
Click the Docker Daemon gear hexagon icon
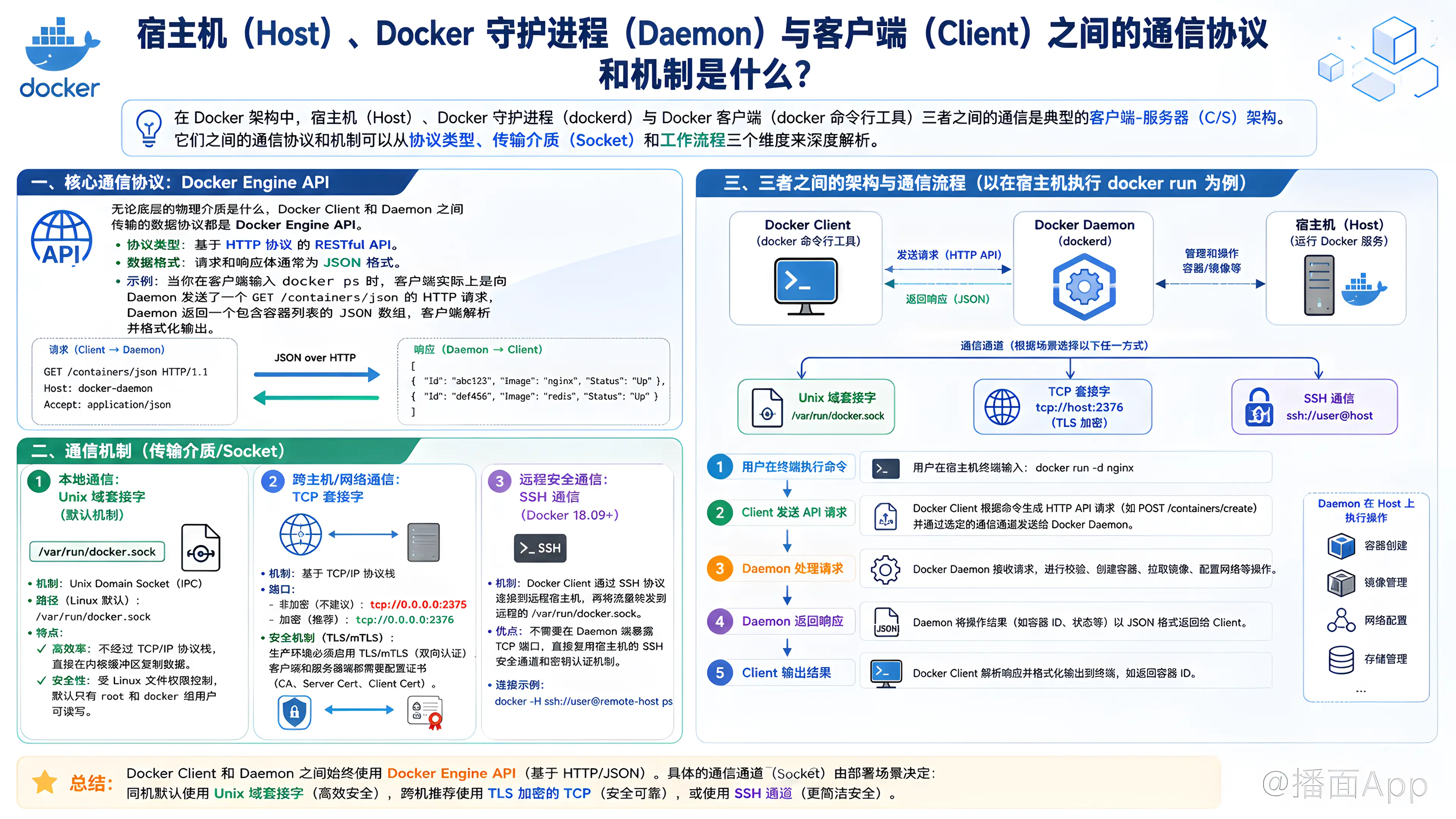[1084, 287]
